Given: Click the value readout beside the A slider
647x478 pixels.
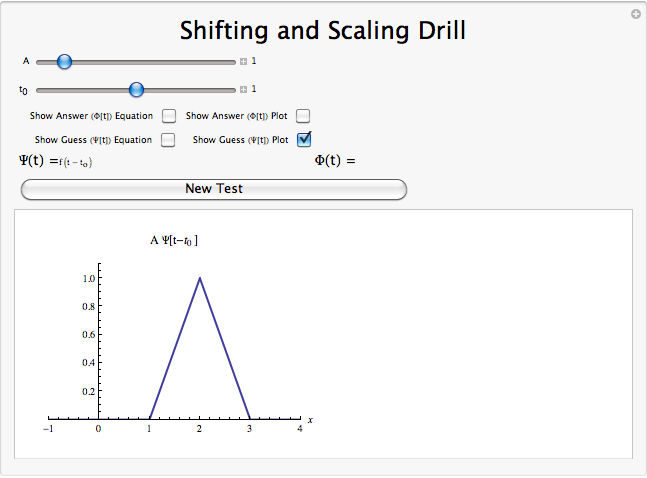Looking at the screenshot, I should point(254,62).
